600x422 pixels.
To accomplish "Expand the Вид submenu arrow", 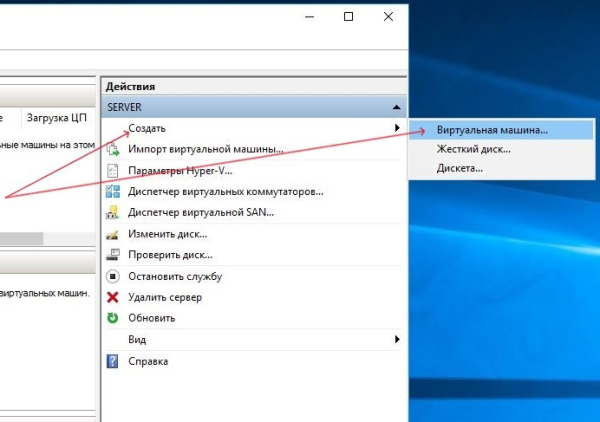I will [x=397, y=339].
